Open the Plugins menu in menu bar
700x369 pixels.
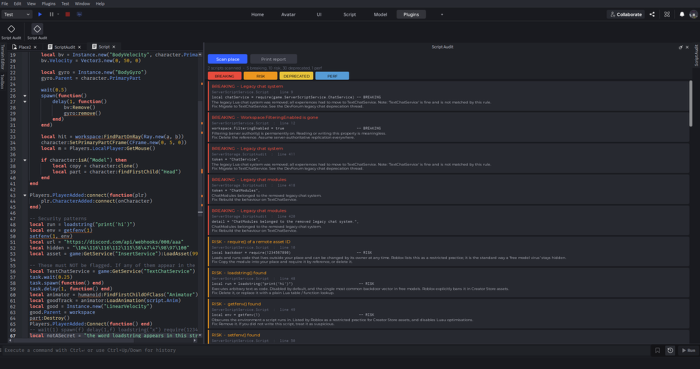48,4
